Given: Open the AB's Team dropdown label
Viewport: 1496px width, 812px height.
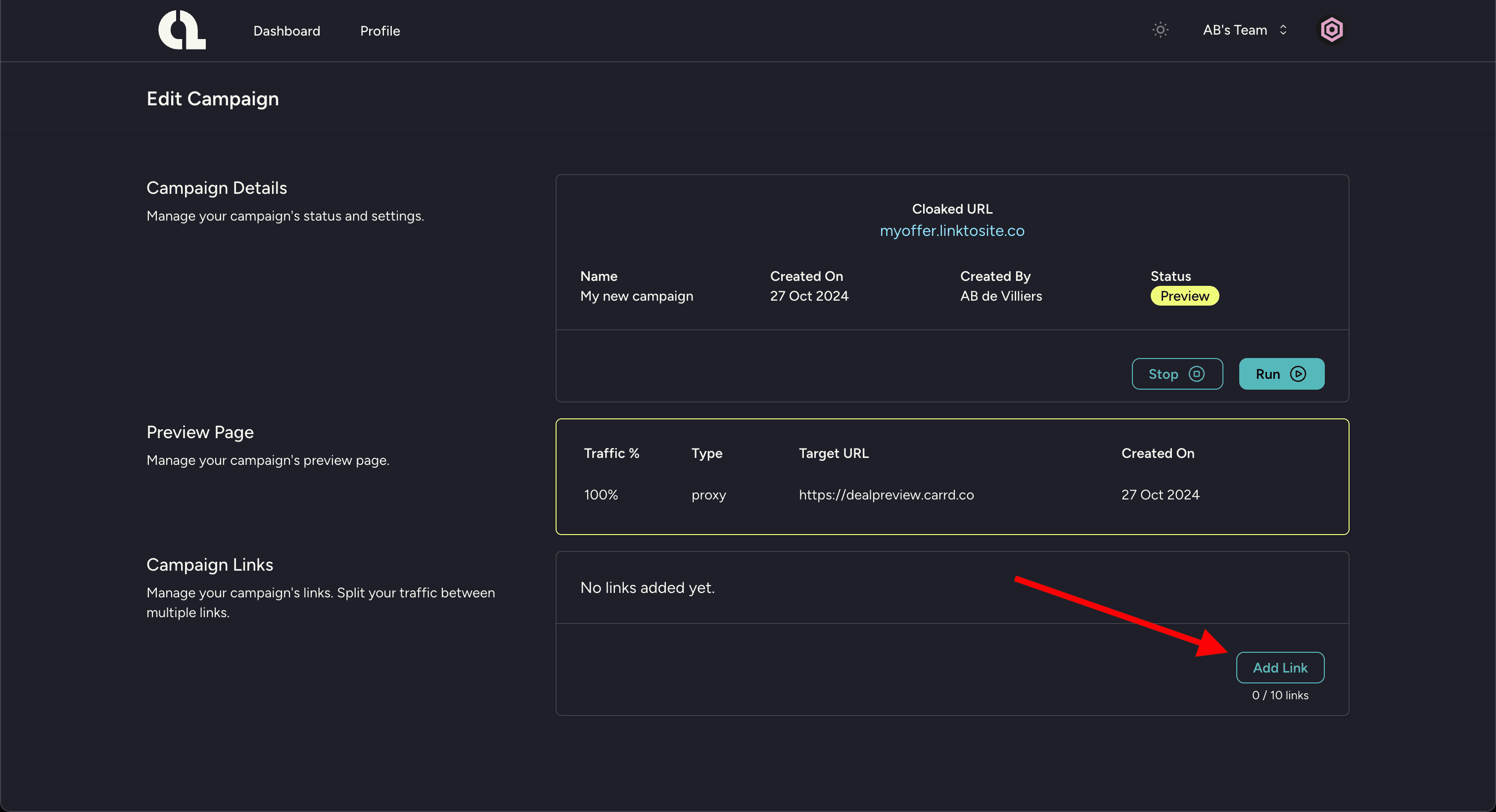Looking at the screenshot, I should coord(1235,30).
